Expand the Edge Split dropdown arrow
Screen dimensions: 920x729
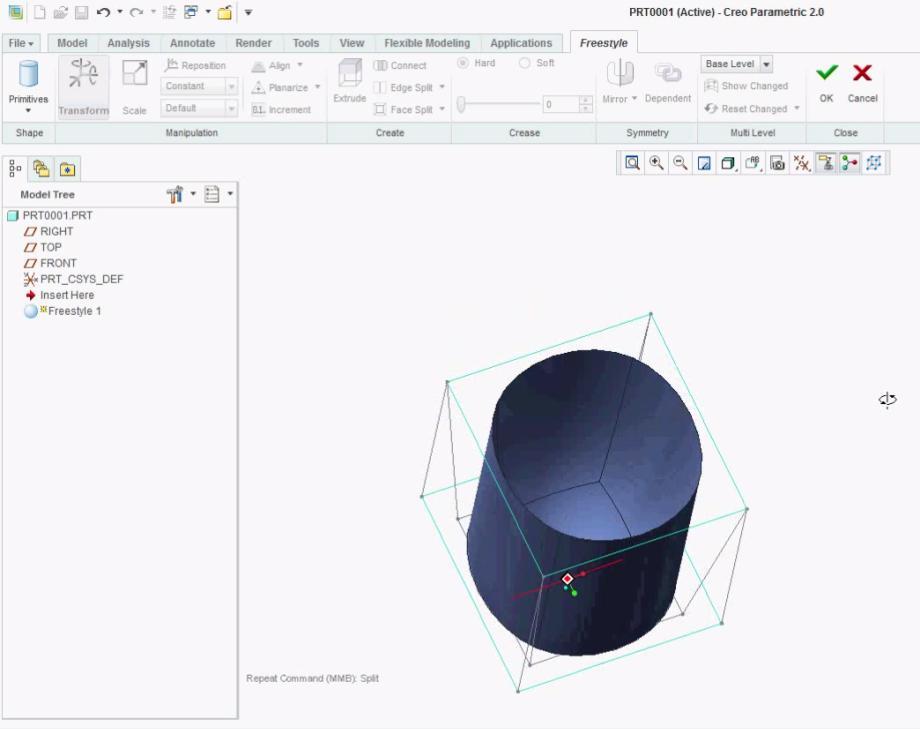click(x=442, y=87)
